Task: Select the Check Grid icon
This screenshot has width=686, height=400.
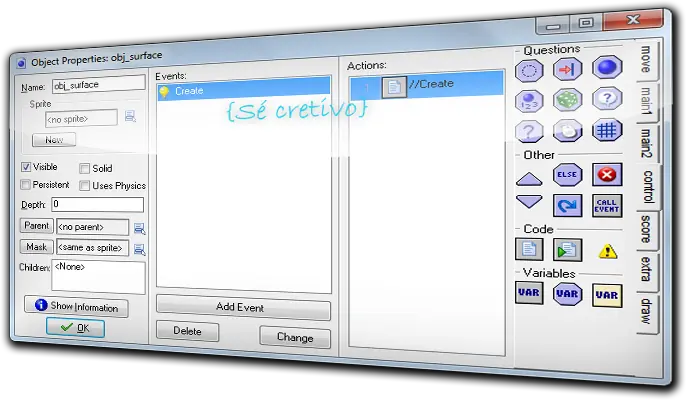Action: [607, 130]
